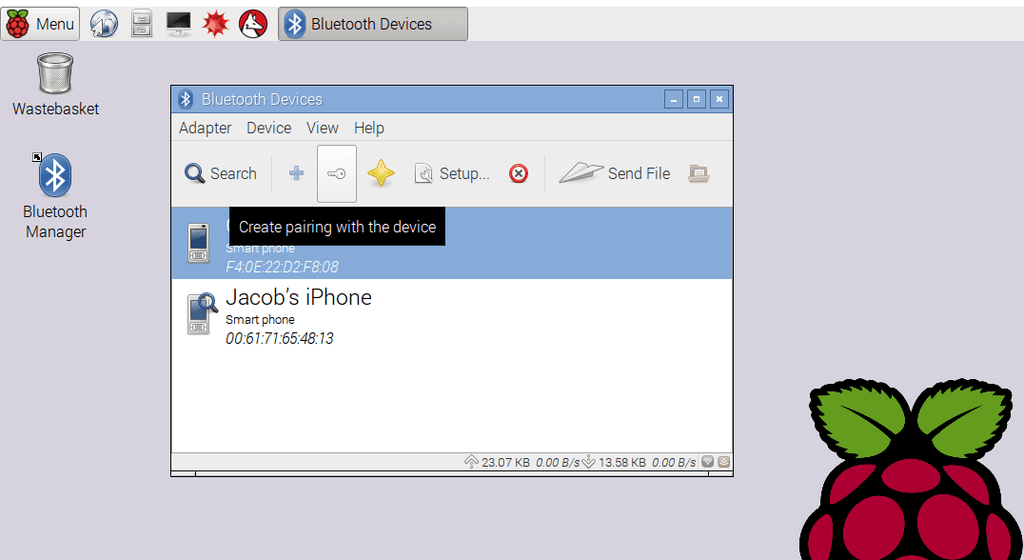Open the Wastebasket desktop icon
Screen dimensions: 1024x560
click(56, 85)
